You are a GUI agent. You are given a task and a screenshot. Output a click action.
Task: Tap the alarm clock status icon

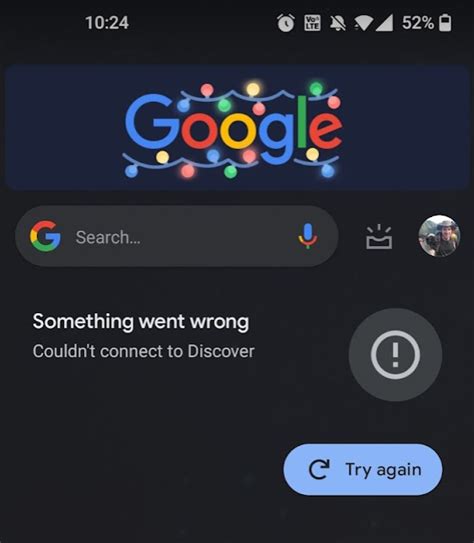point(286,23)
